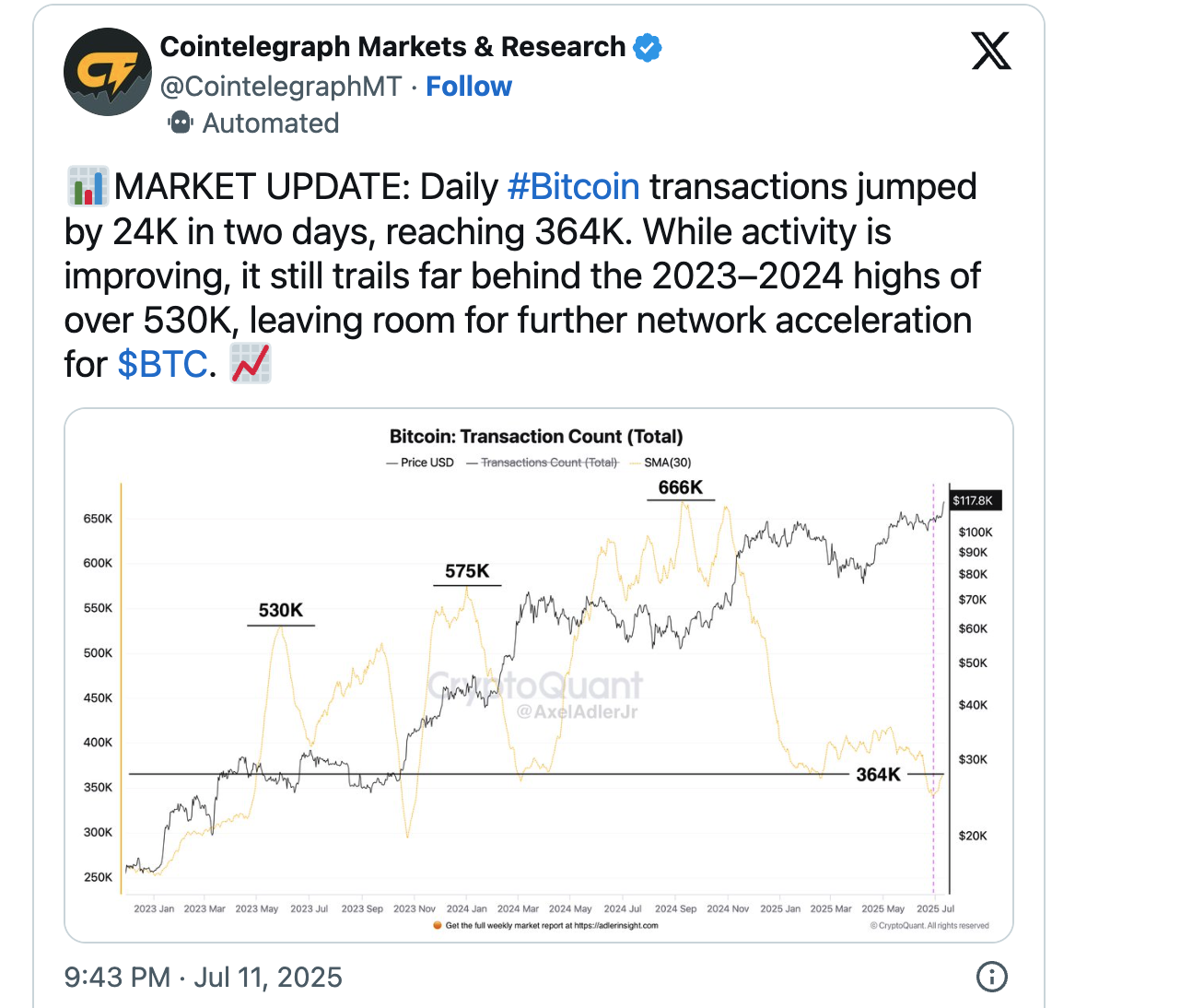Click the 666K peak annotation
This screenshot has height=1008, width=1192.
(680, 487)
